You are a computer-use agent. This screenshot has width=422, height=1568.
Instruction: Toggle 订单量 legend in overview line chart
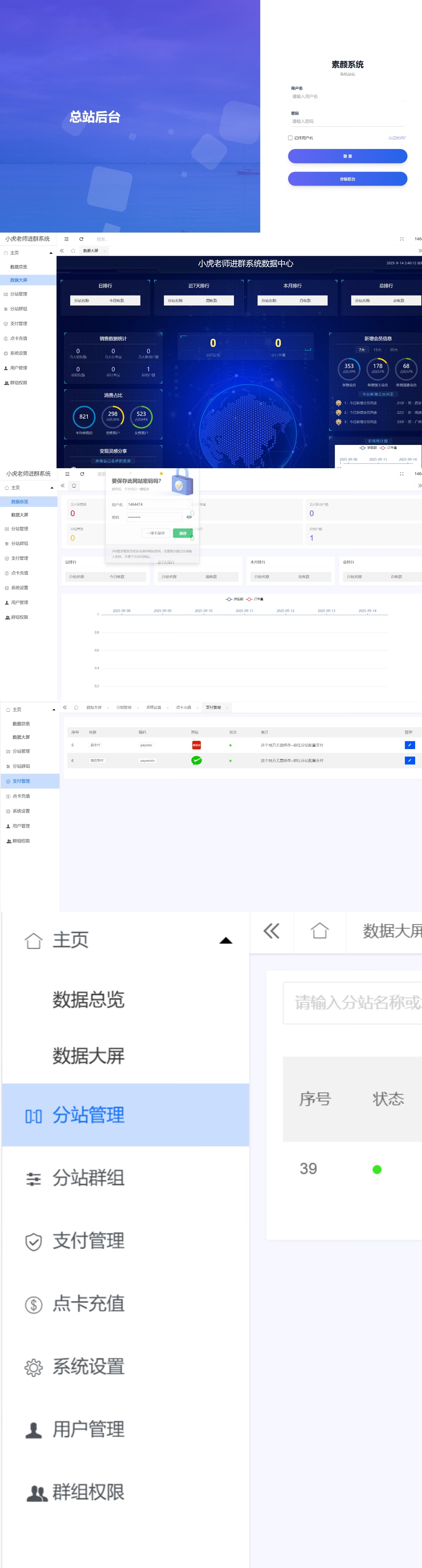tap(255, 599)
